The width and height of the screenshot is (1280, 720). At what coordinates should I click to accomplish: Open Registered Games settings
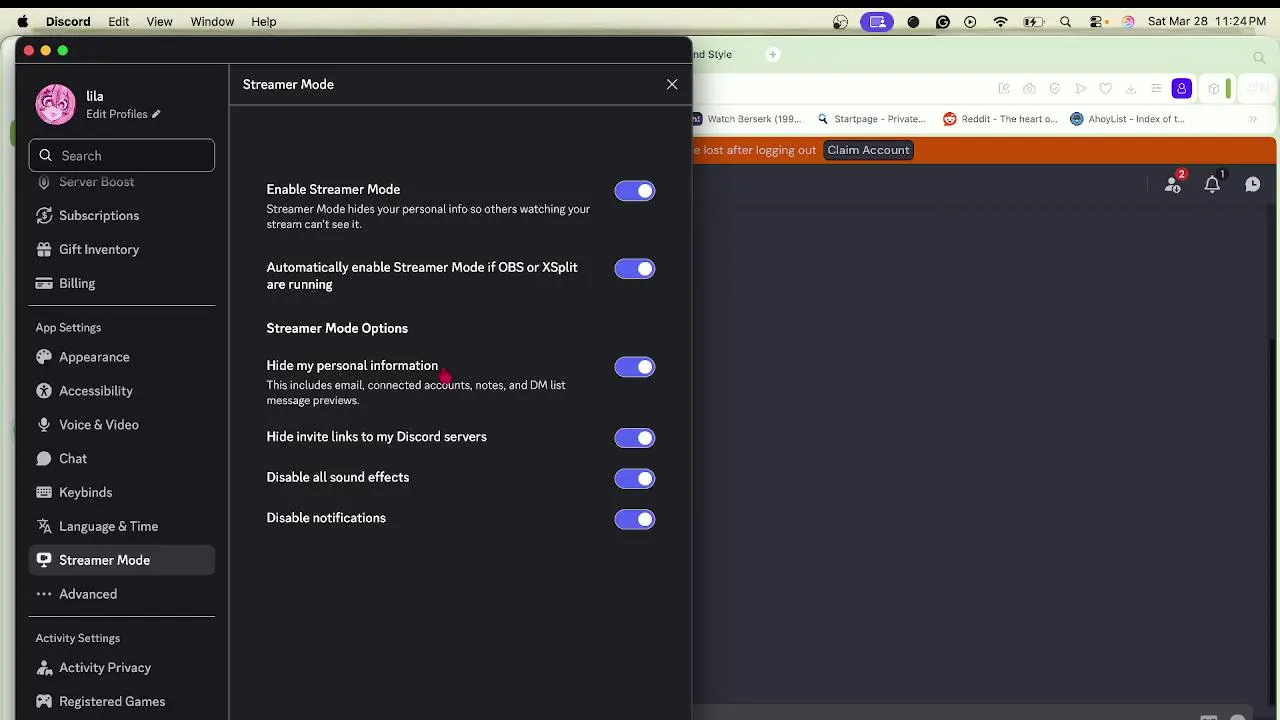122,702
